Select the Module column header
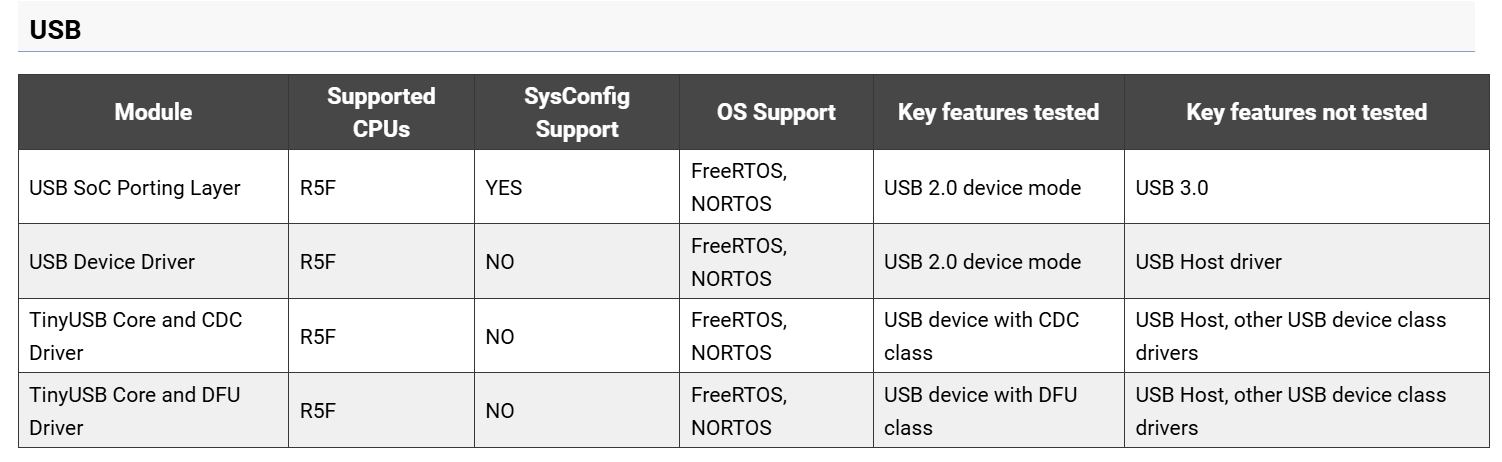1502x462 pixels. (x=153, y=112)
